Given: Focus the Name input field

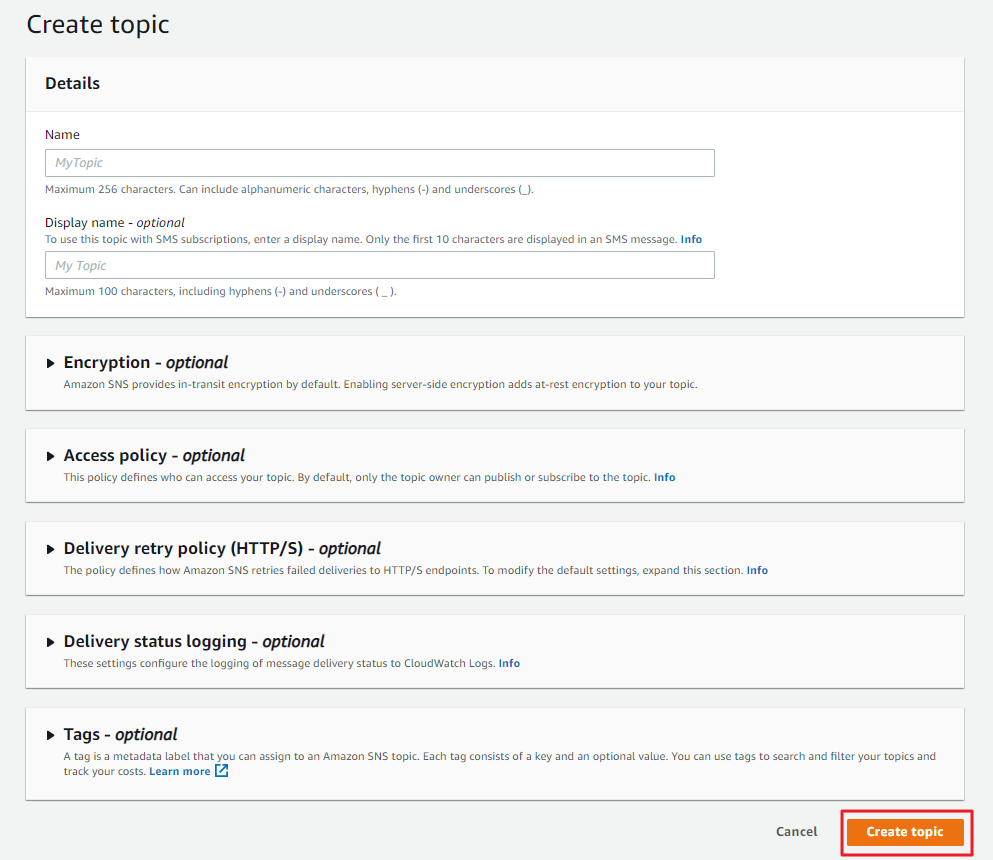Looking at the screenshot, I should [x=379, y=163].
